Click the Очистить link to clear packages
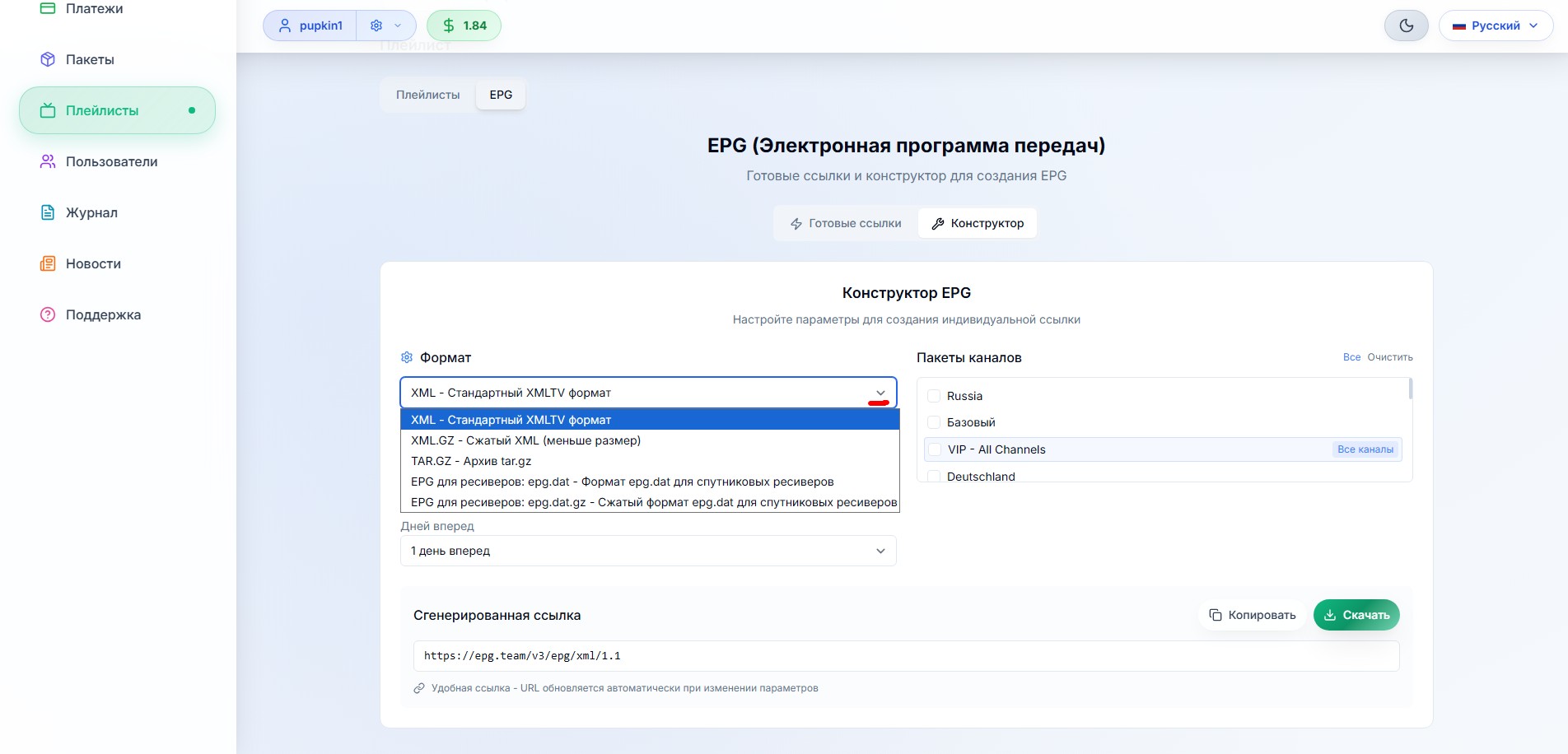Viewport: 1568px width, 754px height. pyautogui.click(x=1388, y=357)
